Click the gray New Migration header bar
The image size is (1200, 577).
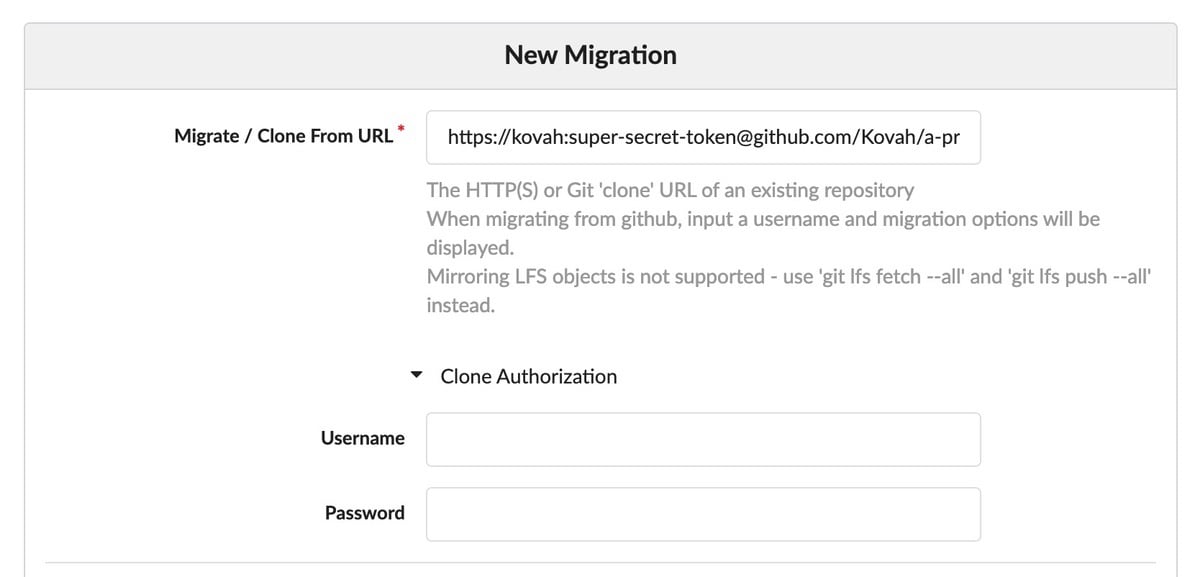click(600, 56)
